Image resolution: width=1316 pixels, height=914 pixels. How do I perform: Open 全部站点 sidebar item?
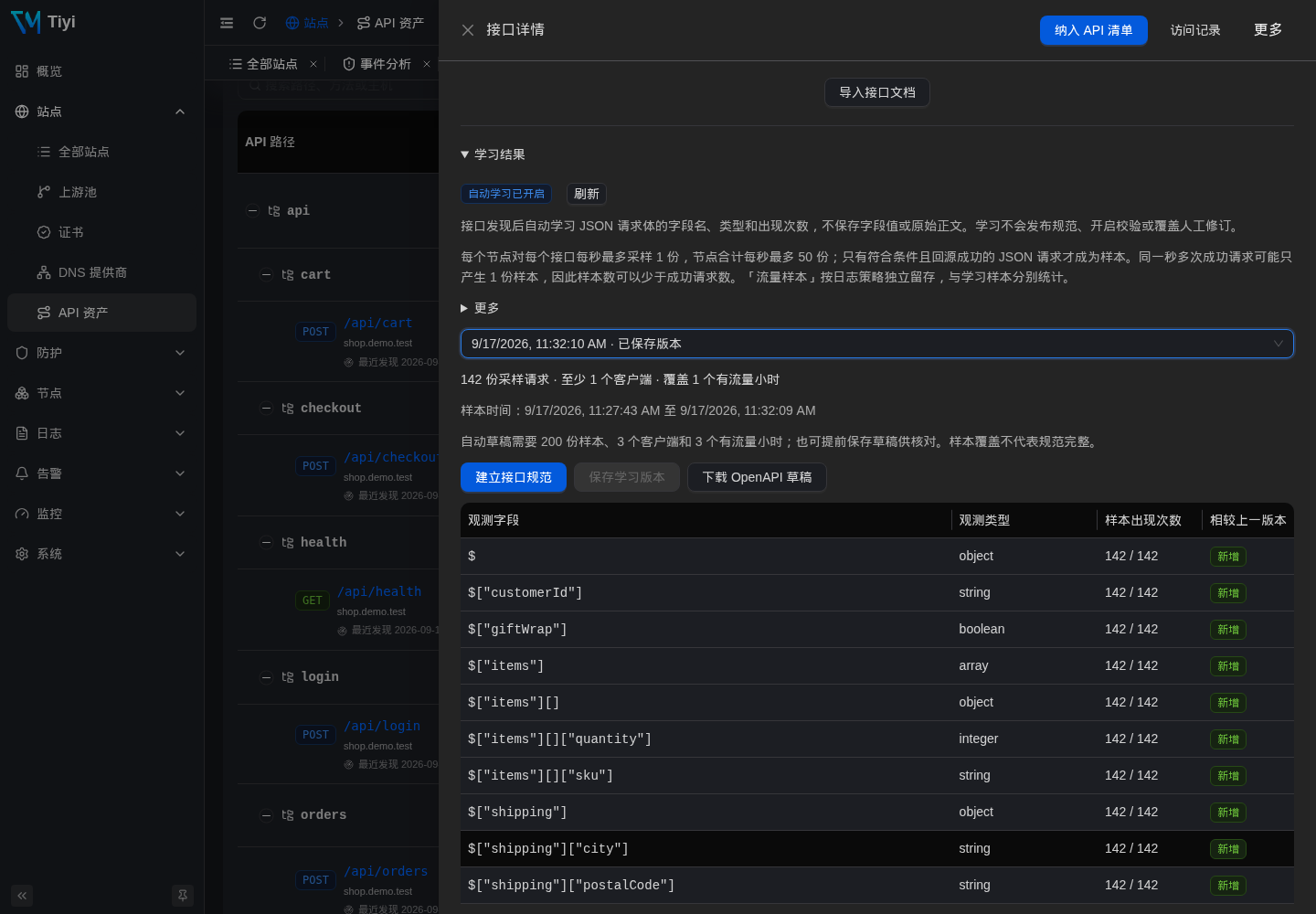coord(101,152)
